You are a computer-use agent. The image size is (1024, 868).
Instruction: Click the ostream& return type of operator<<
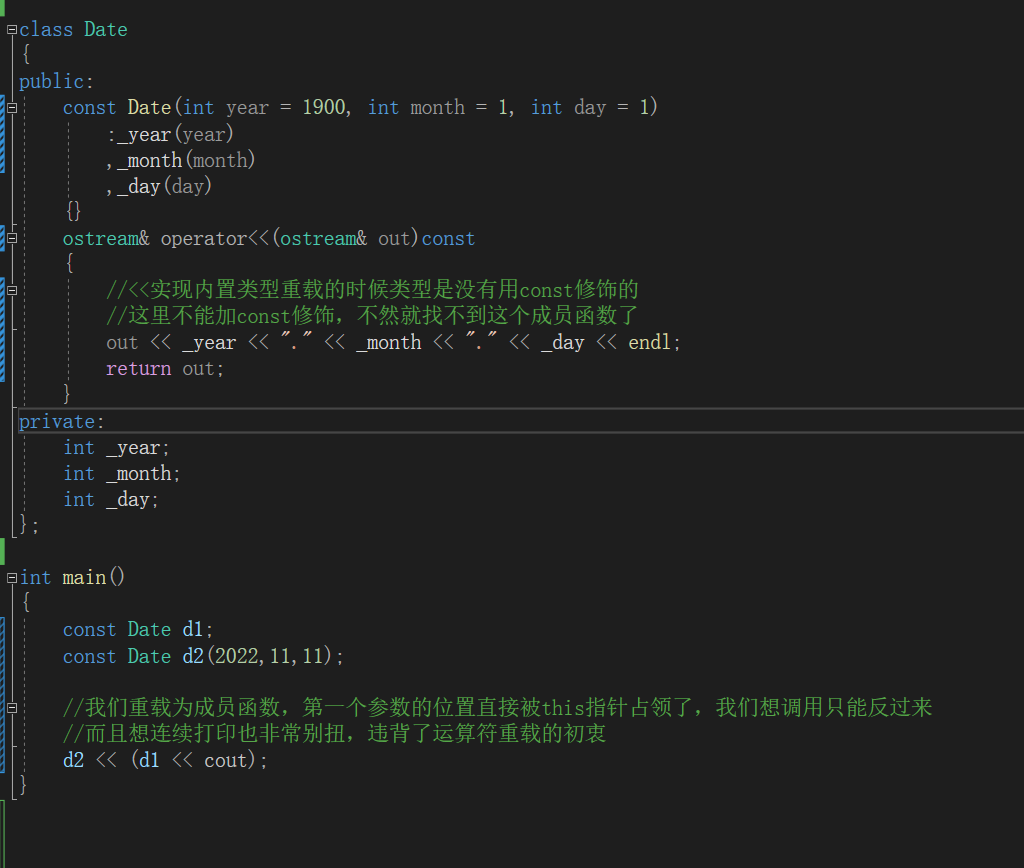tap(106, 238)
